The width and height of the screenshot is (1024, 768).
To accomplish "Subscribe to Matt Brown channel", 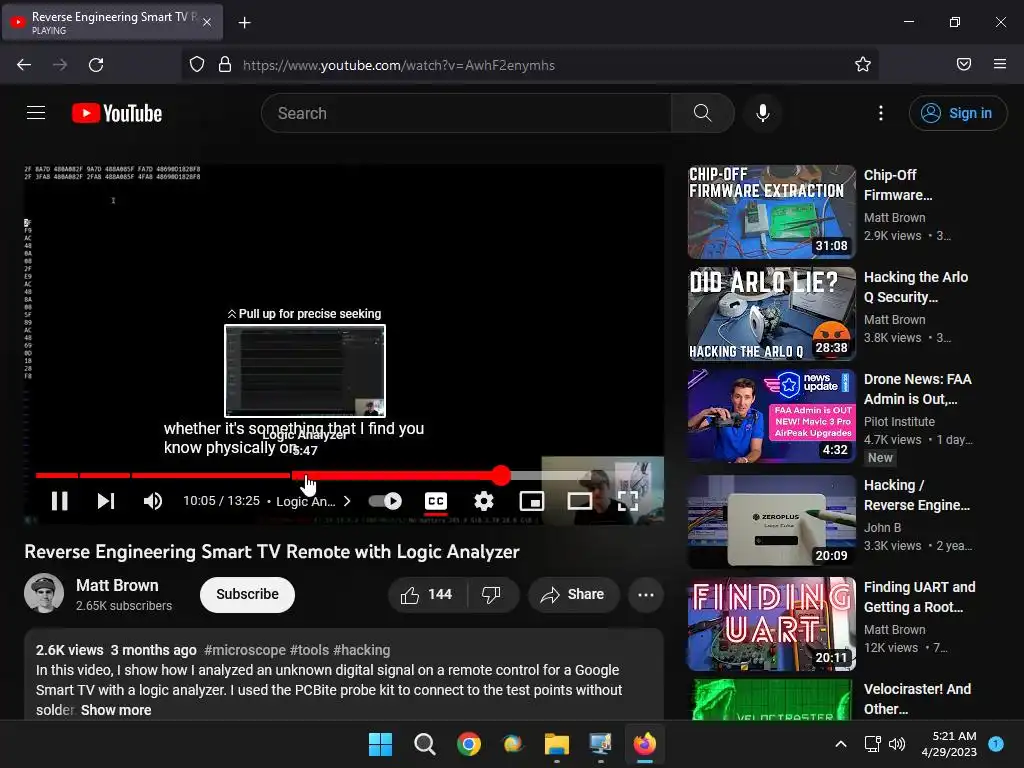I will coord(248,594).
